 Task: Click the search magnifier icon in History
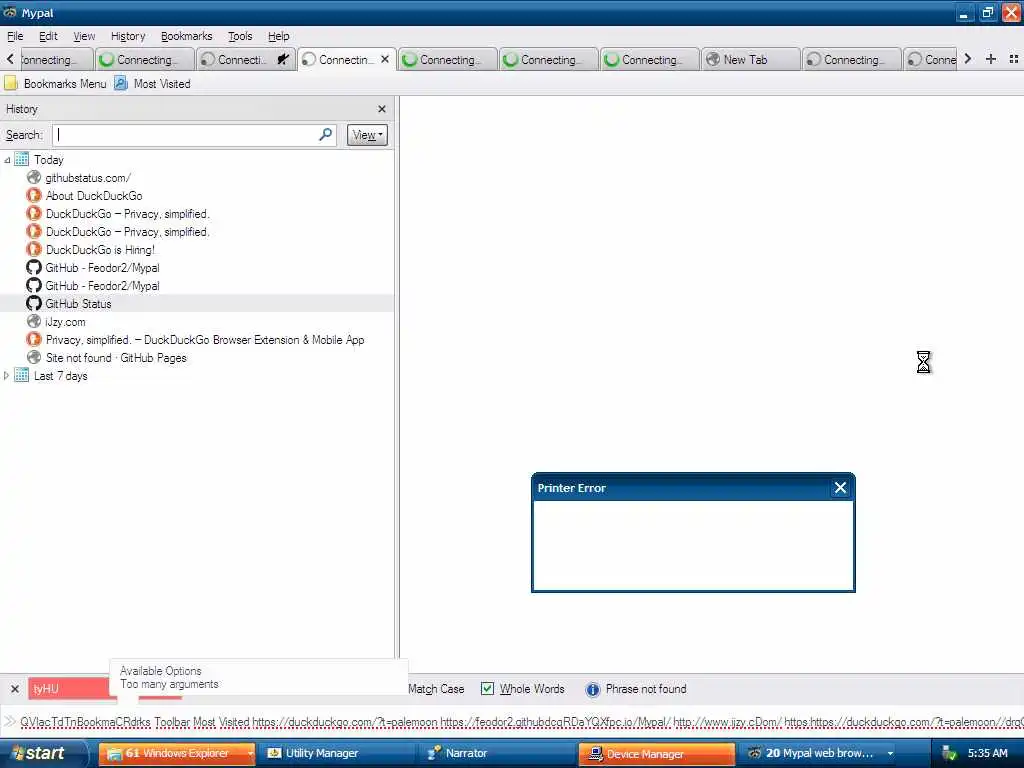click(x=325, y=135)
